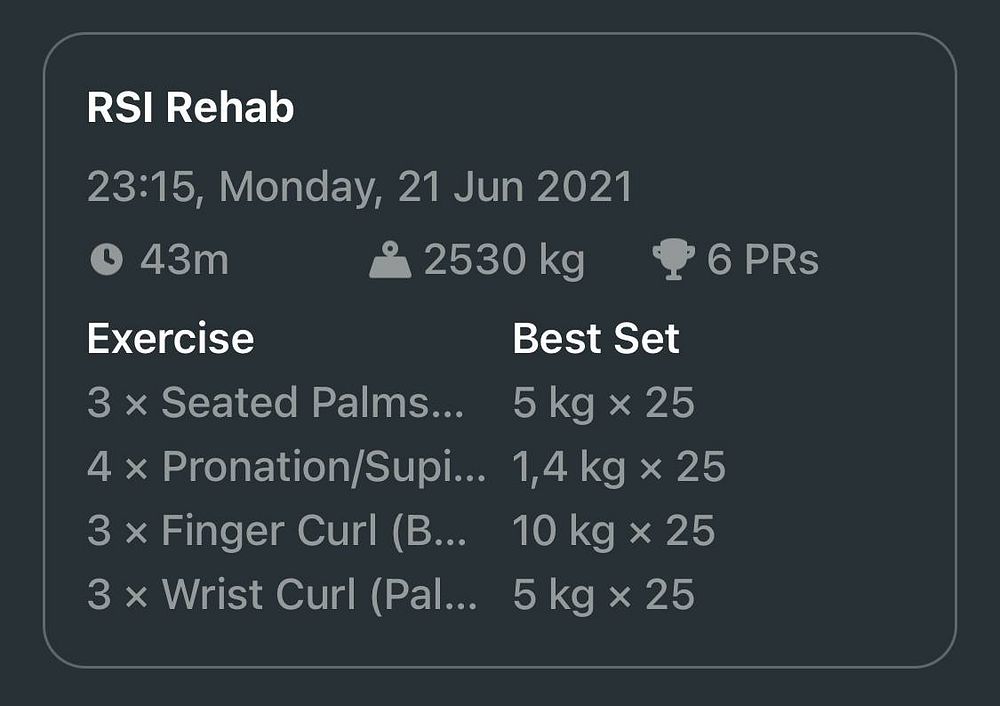Click Seated Palms best set 5 kg × 25
The height and width of the screenshot is (706, 1000).
coord(603,403)
